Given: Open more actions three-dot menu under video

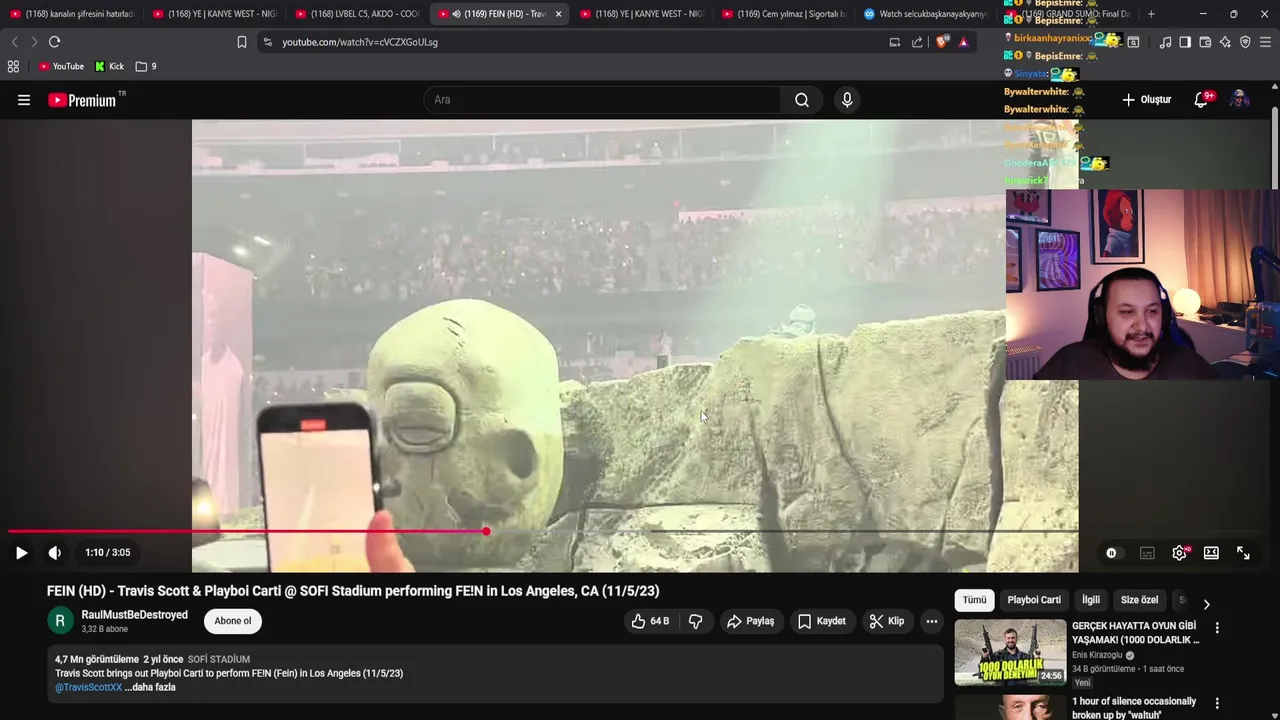Looking at the screenshot, I should point(931,621).
